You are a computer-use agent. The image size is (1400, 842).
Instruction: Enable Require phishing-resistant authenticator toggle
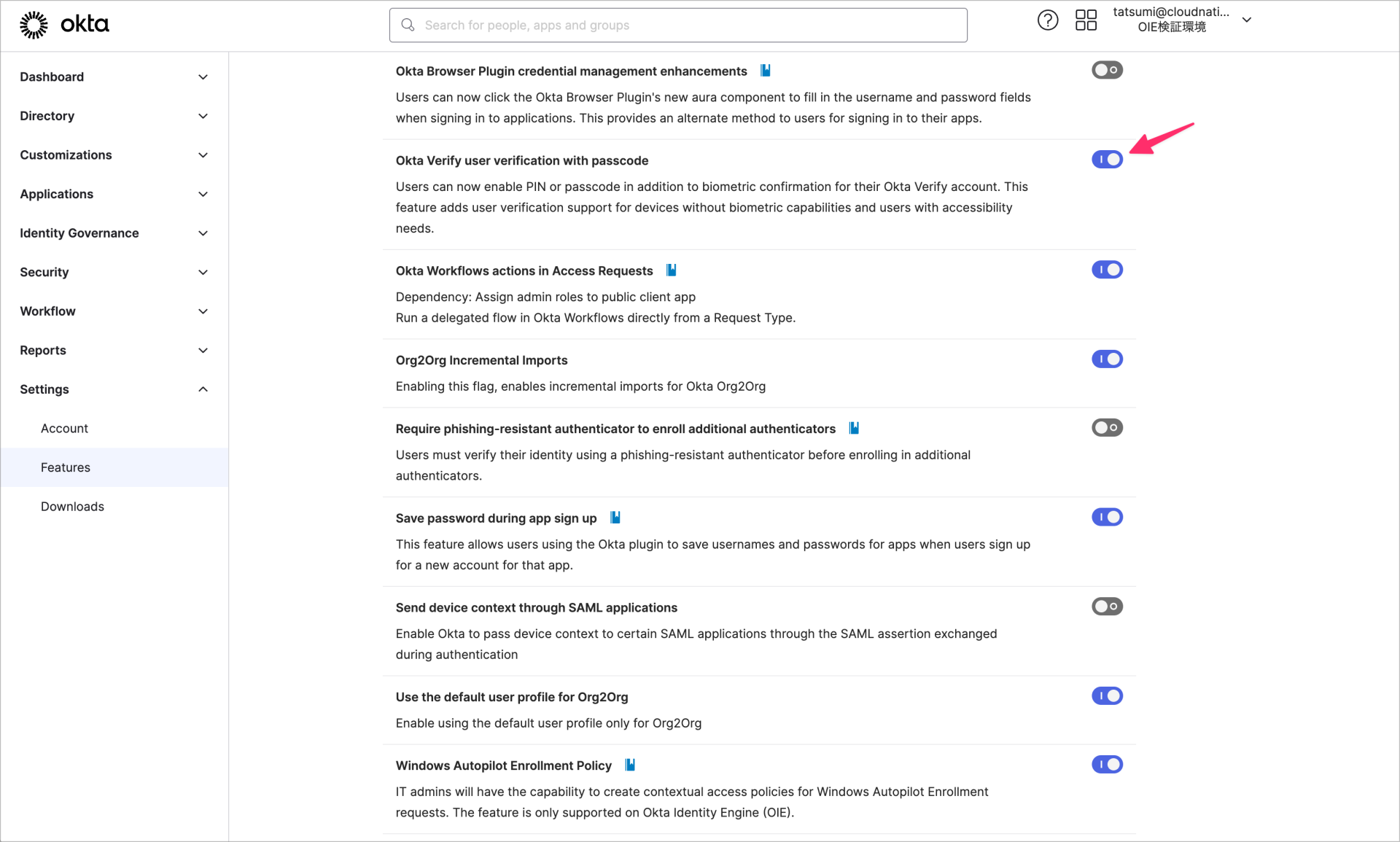click(x=1106, y=427)
